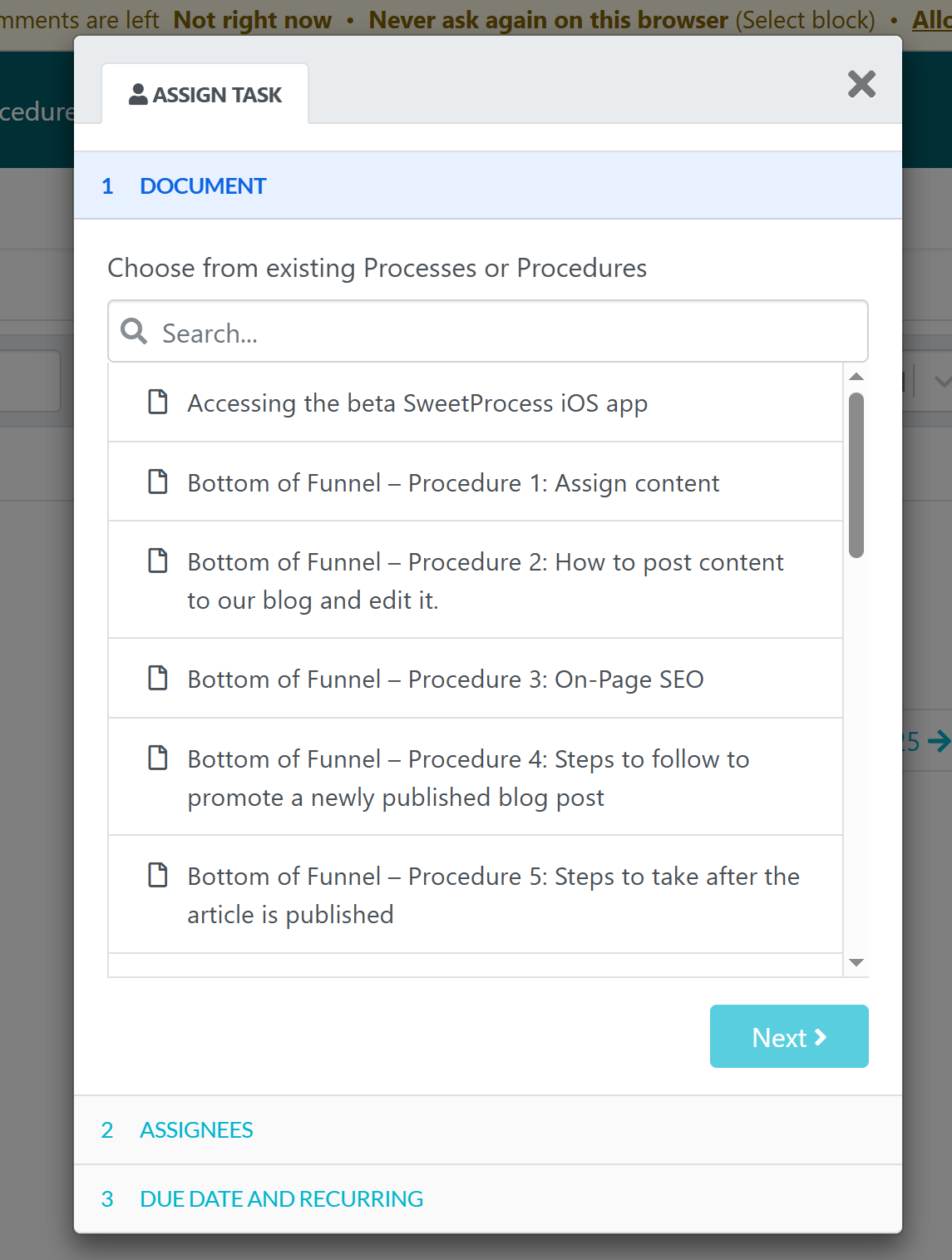Click the chevron arrow inside the Next button
This screenshot has width=952, height=1260.
coord(821,1036)
